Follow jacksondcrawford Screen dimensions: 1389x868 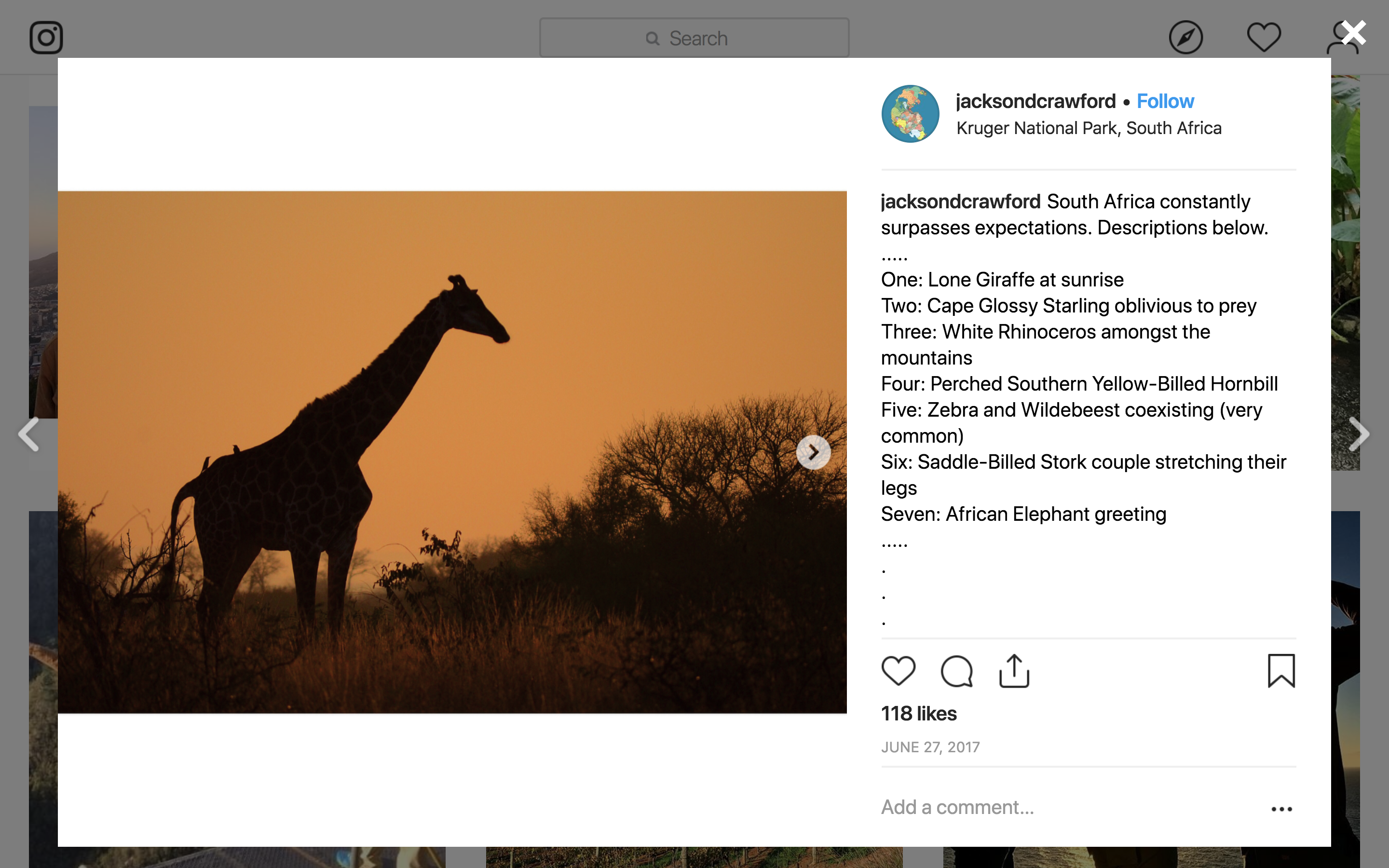[1165, 102]
